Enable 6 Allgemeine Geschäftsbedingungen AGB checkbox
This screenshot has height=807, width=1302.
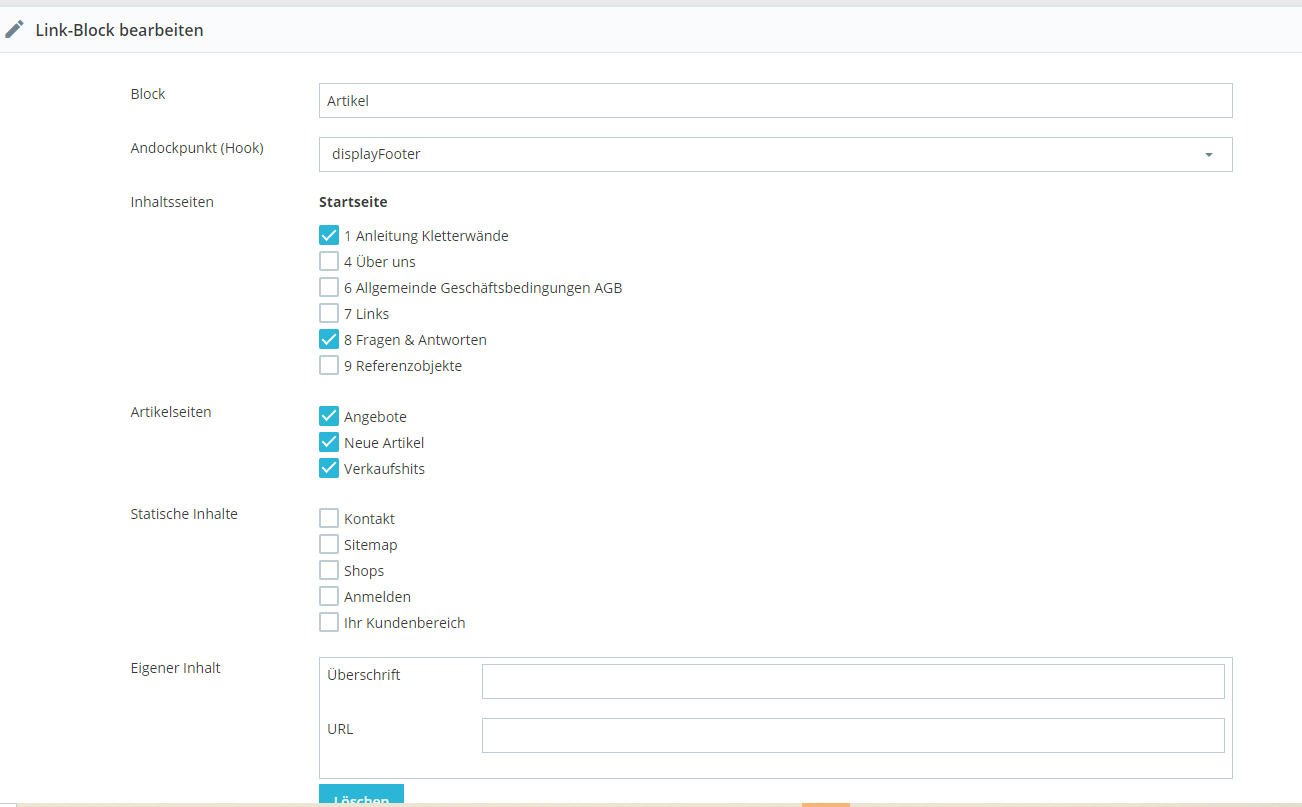[329, 288]
